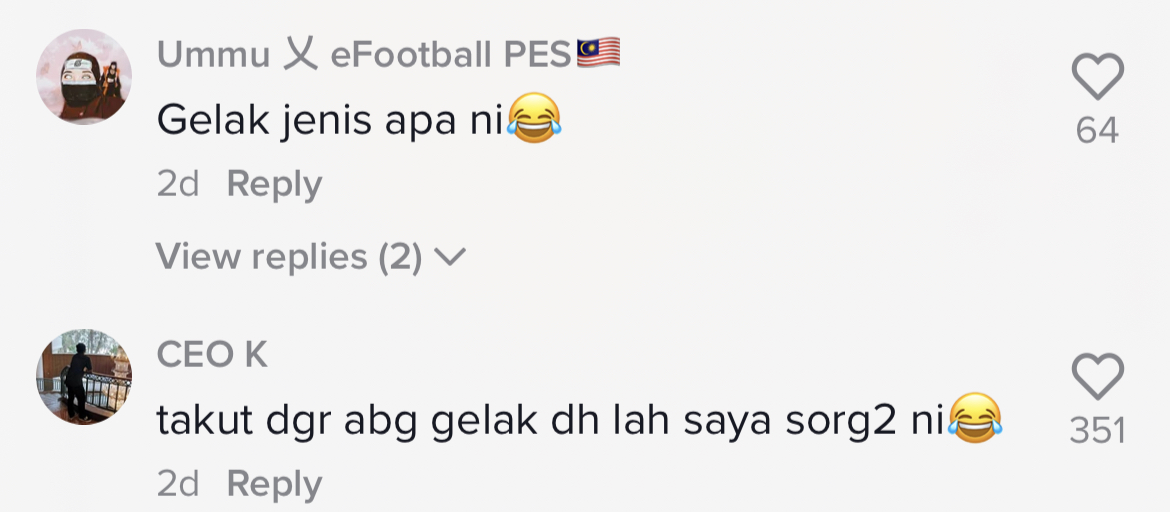Click the 64 likes count

(1097, 131)
